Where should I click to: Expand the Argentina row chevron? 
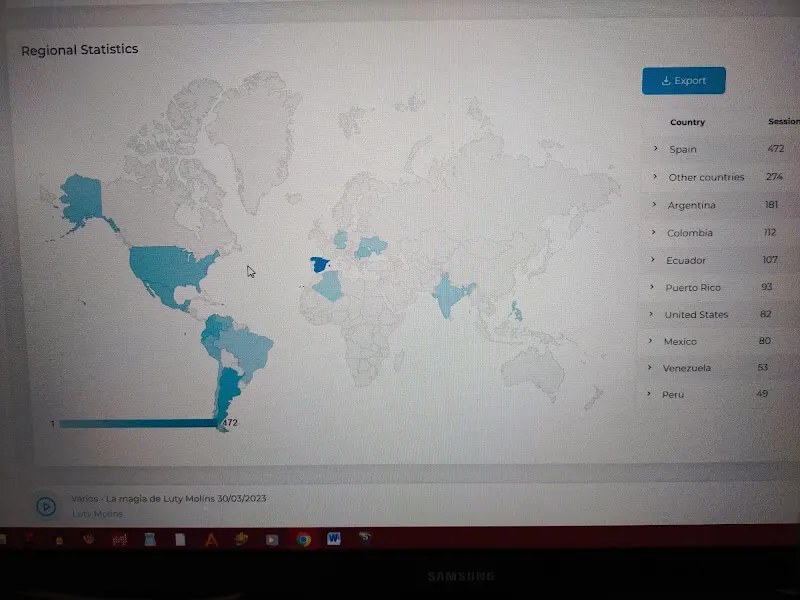(x=654, y=205)
